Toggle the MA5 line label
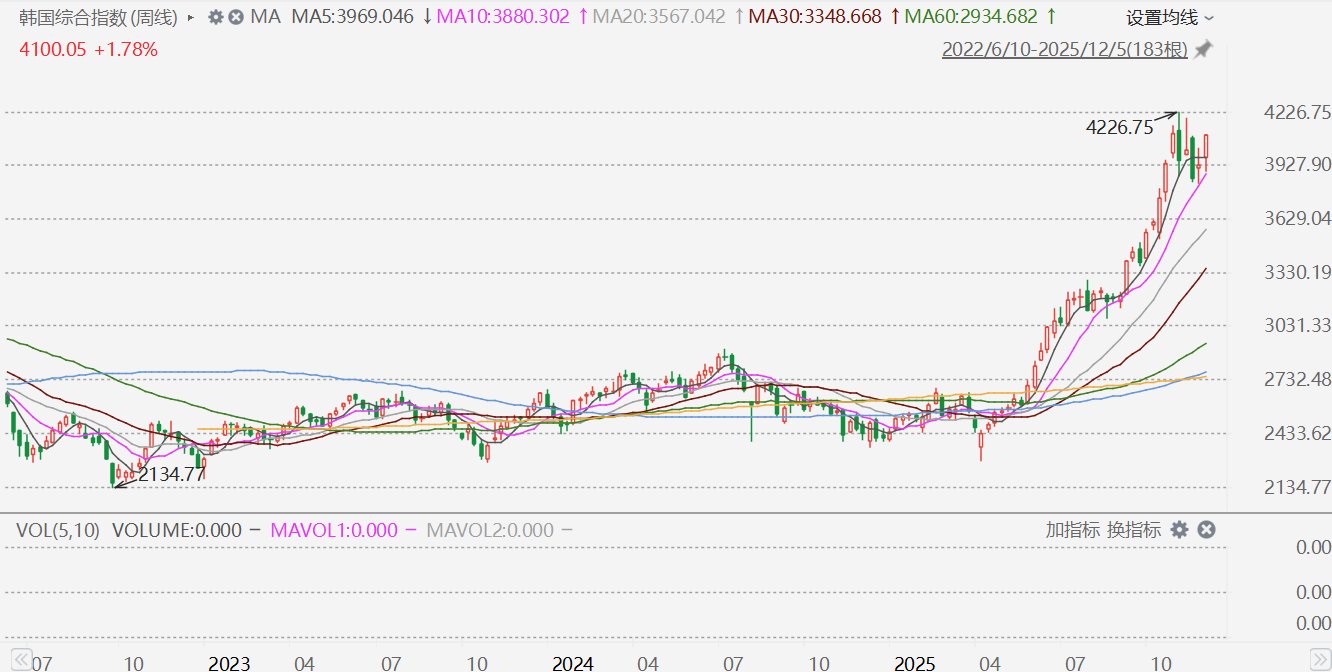Image resolution: width=1332 pixels, height=672 pixels. click(x=352, y=17)
